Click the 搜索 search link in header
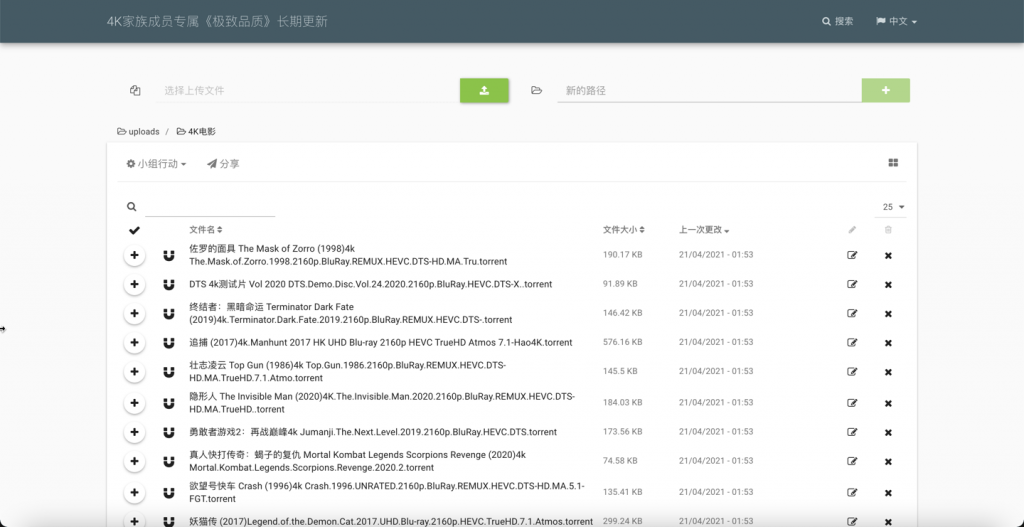The width and height of the screenshot is (1024, 527). [838, 22]
